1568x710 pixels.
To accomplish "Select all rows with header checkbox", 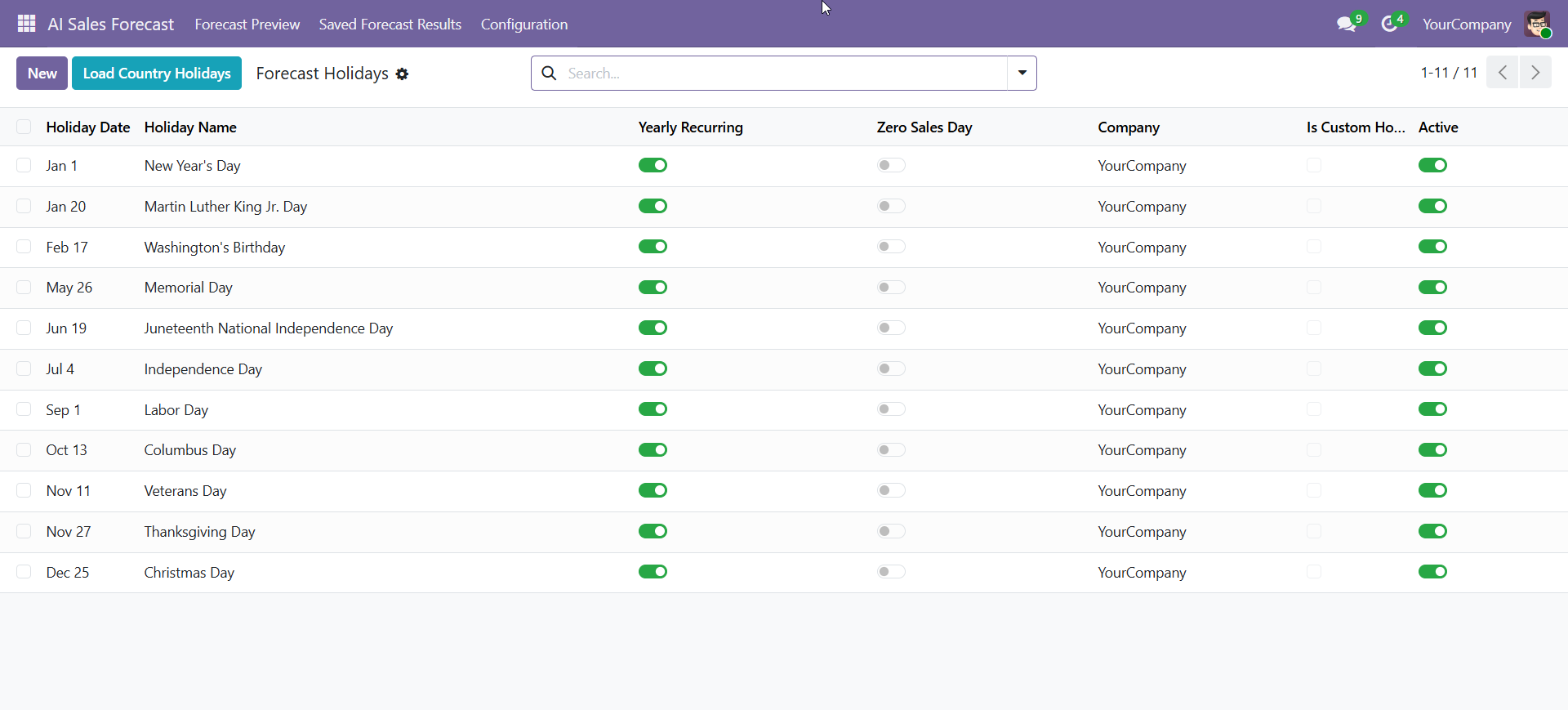I will tap(24, 127).
